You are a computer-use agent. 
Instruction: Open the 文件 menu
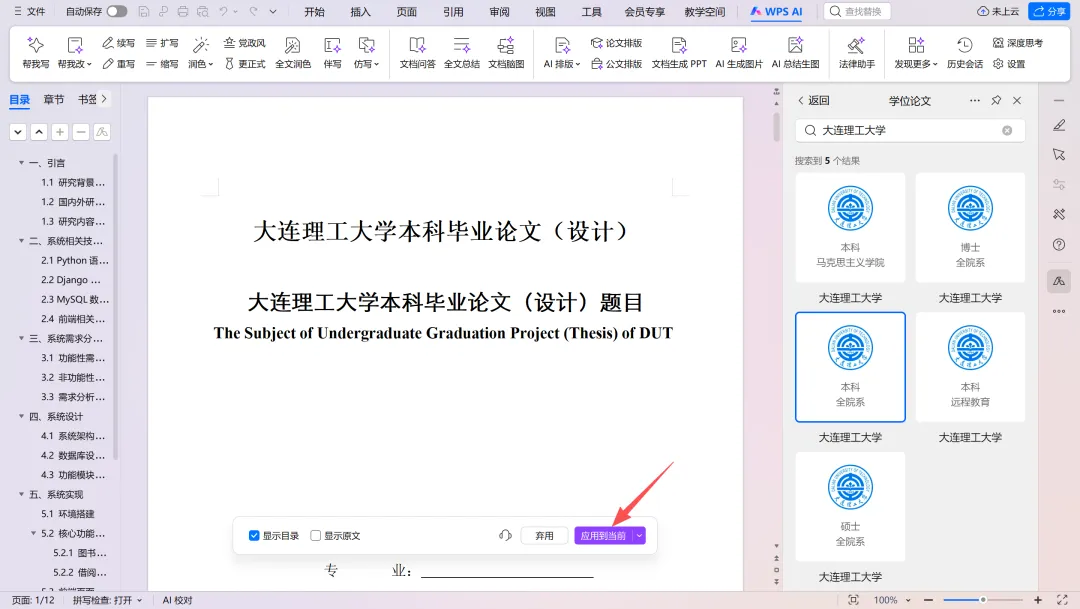30,11
